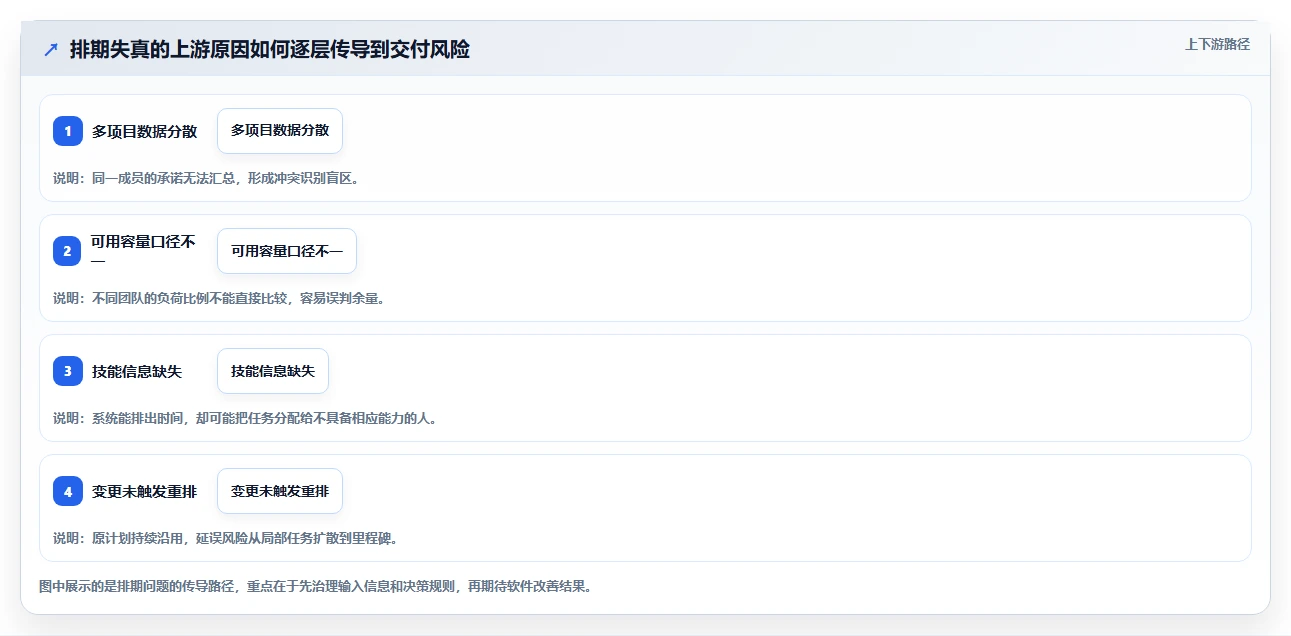Click the plain 技能信息缺失 heading text

[137, 371]
